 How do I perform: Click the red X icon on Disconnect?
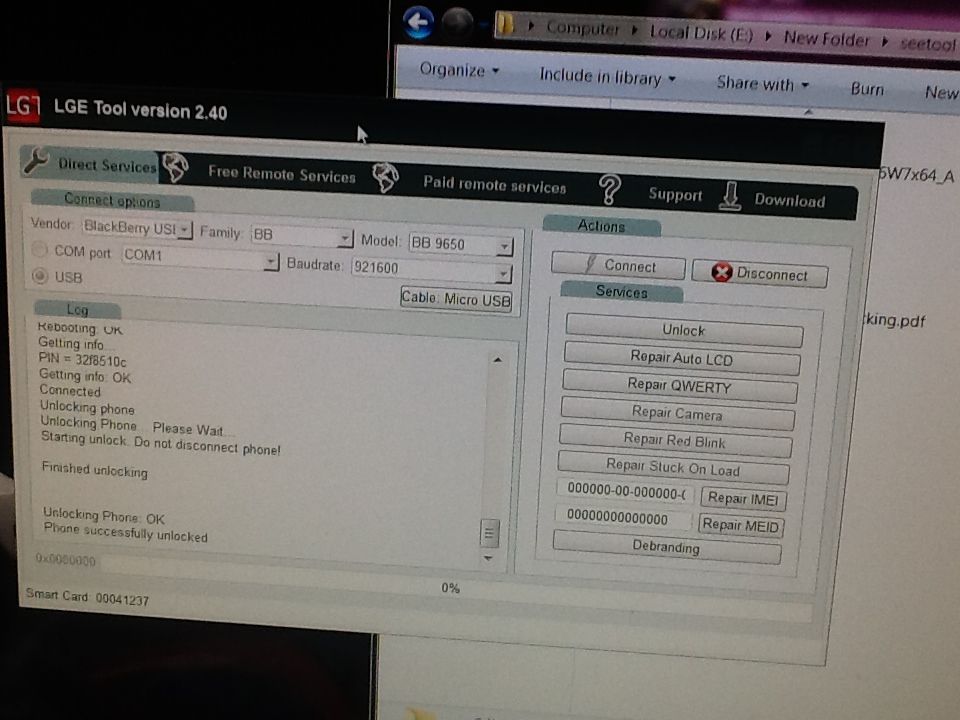pos(722,271)
